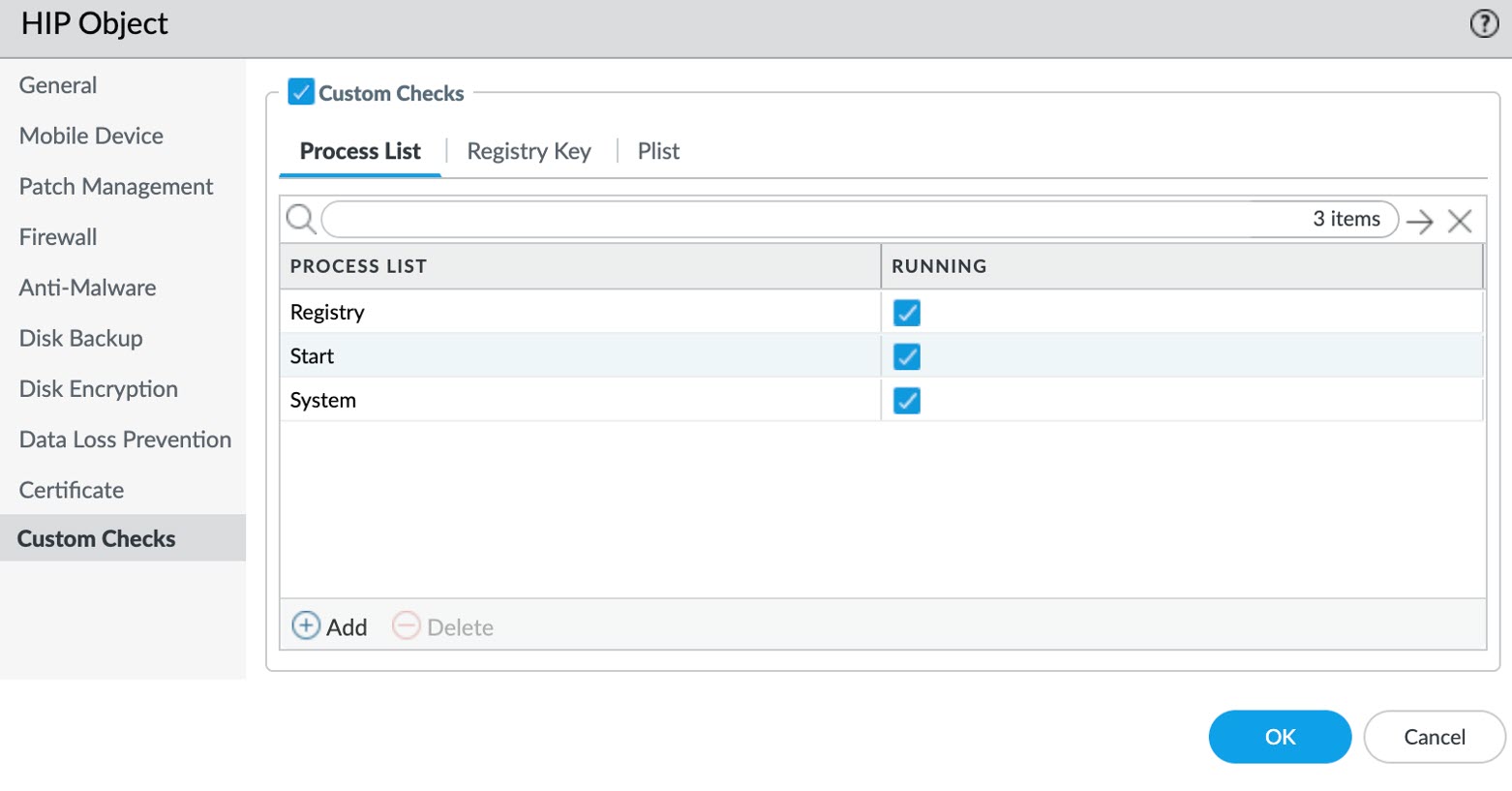1512x791 pixels.
Task: Uncheck Running for the Registry process
Action: click(907, 313)
